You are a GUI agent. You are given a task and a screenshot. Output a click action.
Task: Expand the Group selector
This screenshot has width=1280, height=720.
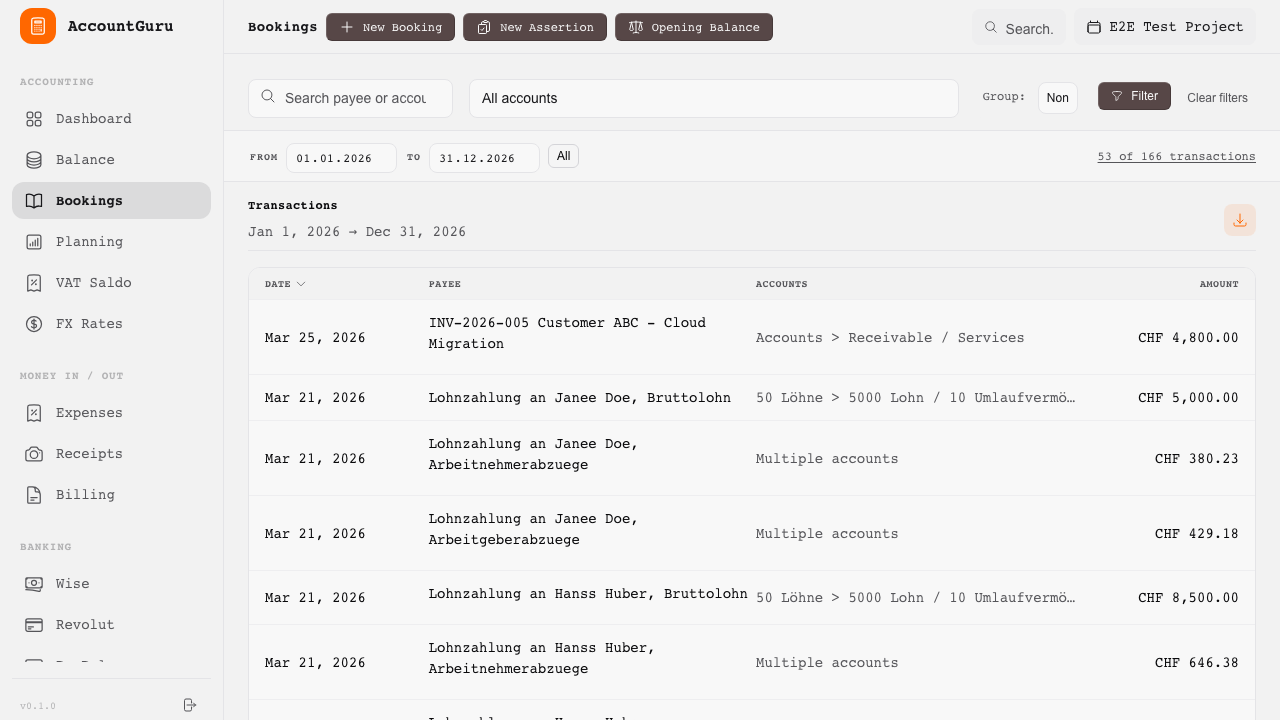[x=1057, y=98]
